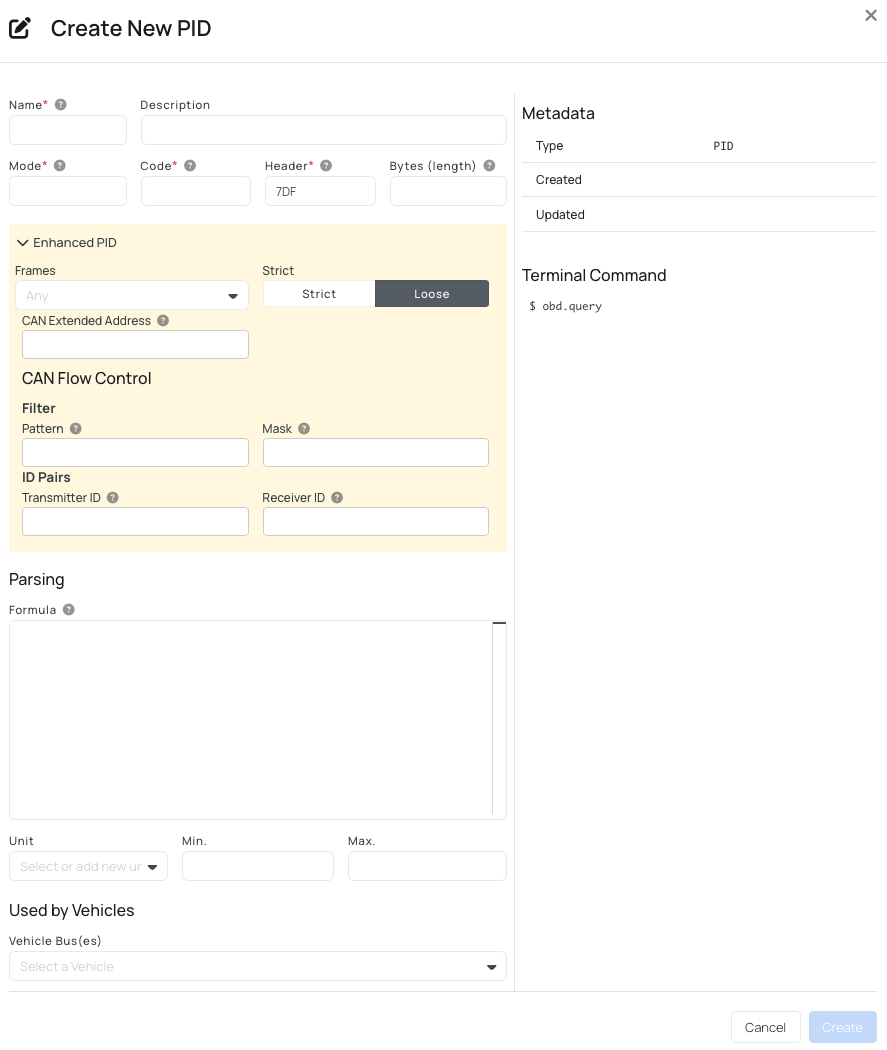Click the Cancel button
887x1050 pixels.
tap(765, 1027)
